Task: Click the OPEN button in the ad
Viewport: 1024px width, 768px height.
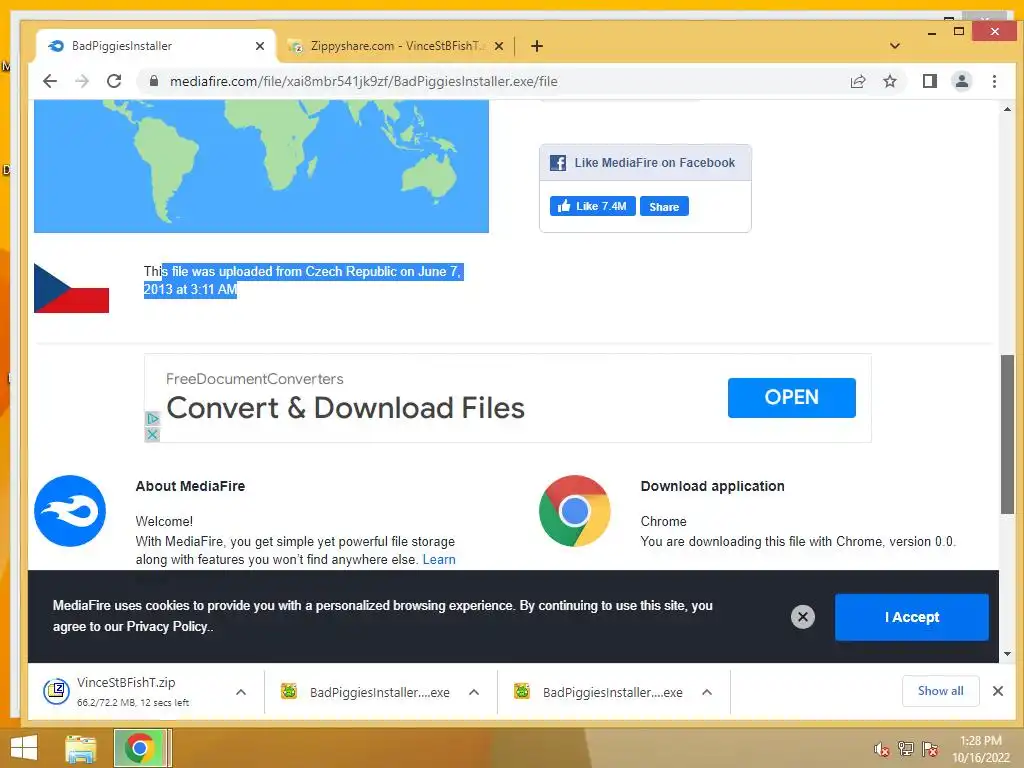Action: point(792,397)
